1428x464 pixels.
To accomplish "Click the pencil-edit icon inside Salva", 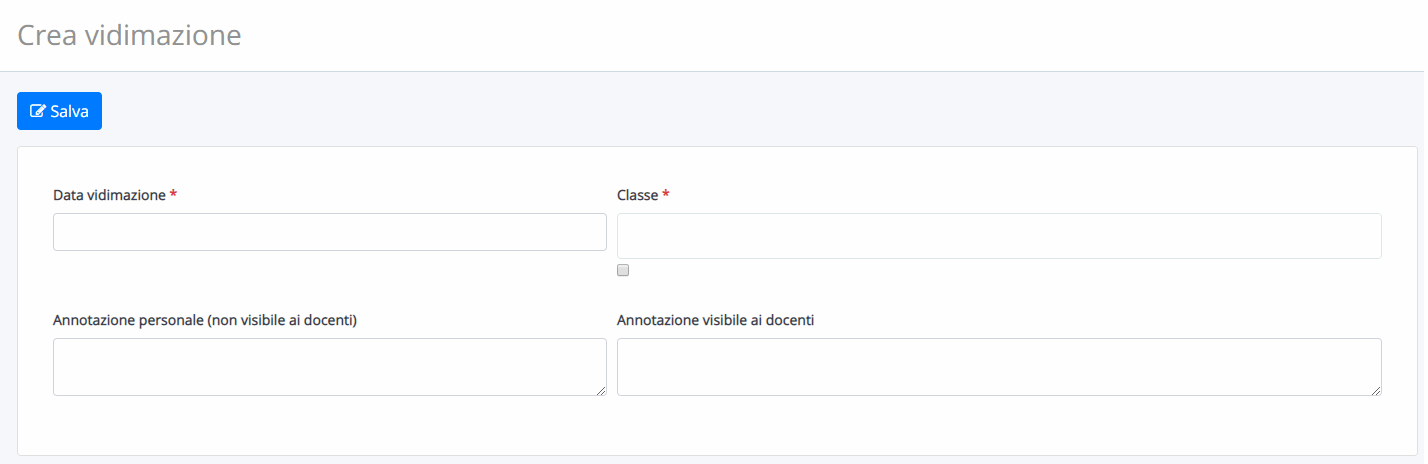I will pyautogui.click(x=38, y=111).
